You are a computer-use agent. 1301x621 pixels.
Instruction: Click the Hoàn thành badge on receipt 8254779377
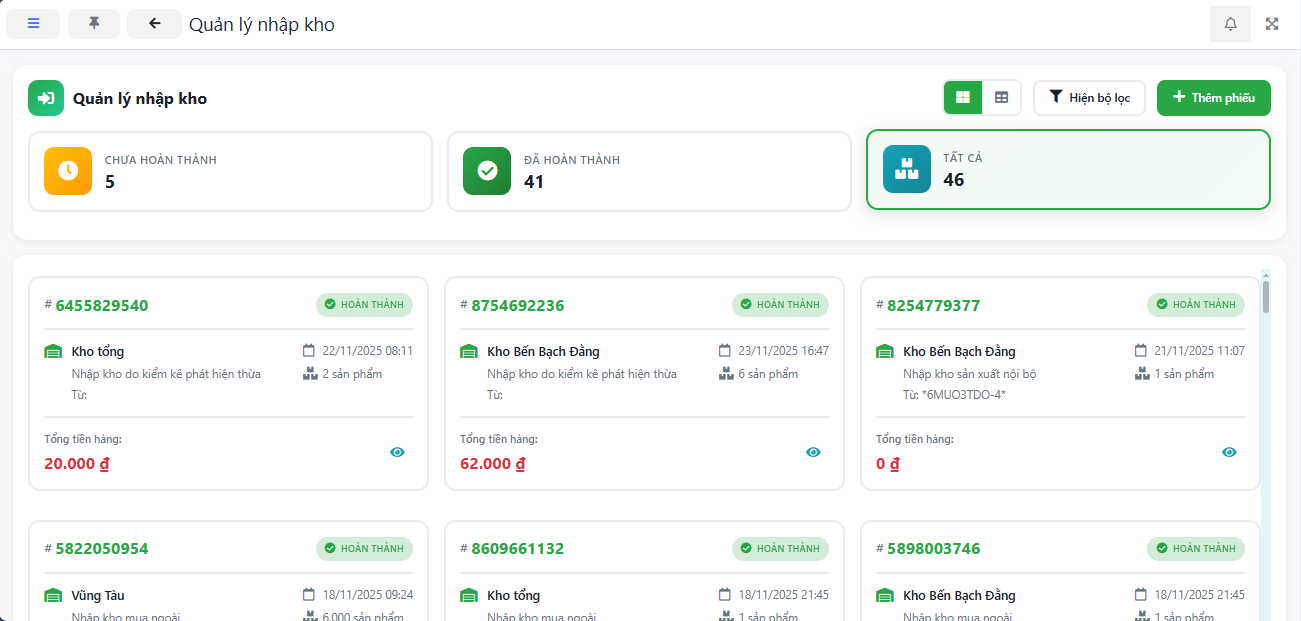point(1196,305)
